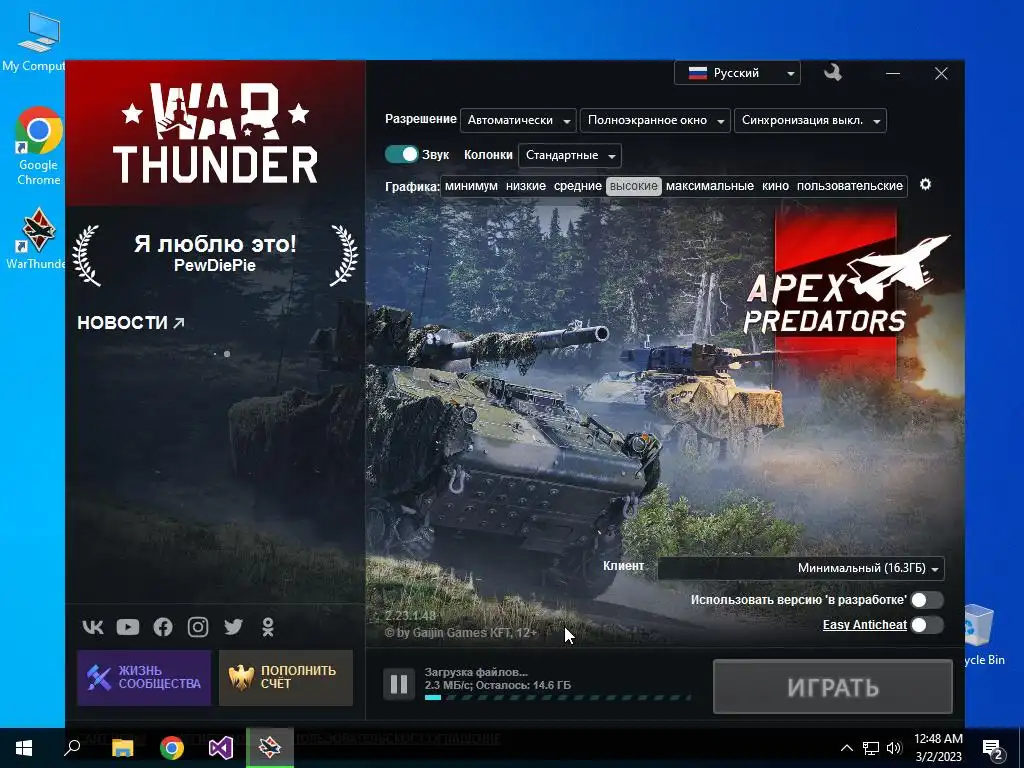This screenshot has width=1024, height=768.
Task: Open the YouTube channel icon
Action: [x=128, y=627]
